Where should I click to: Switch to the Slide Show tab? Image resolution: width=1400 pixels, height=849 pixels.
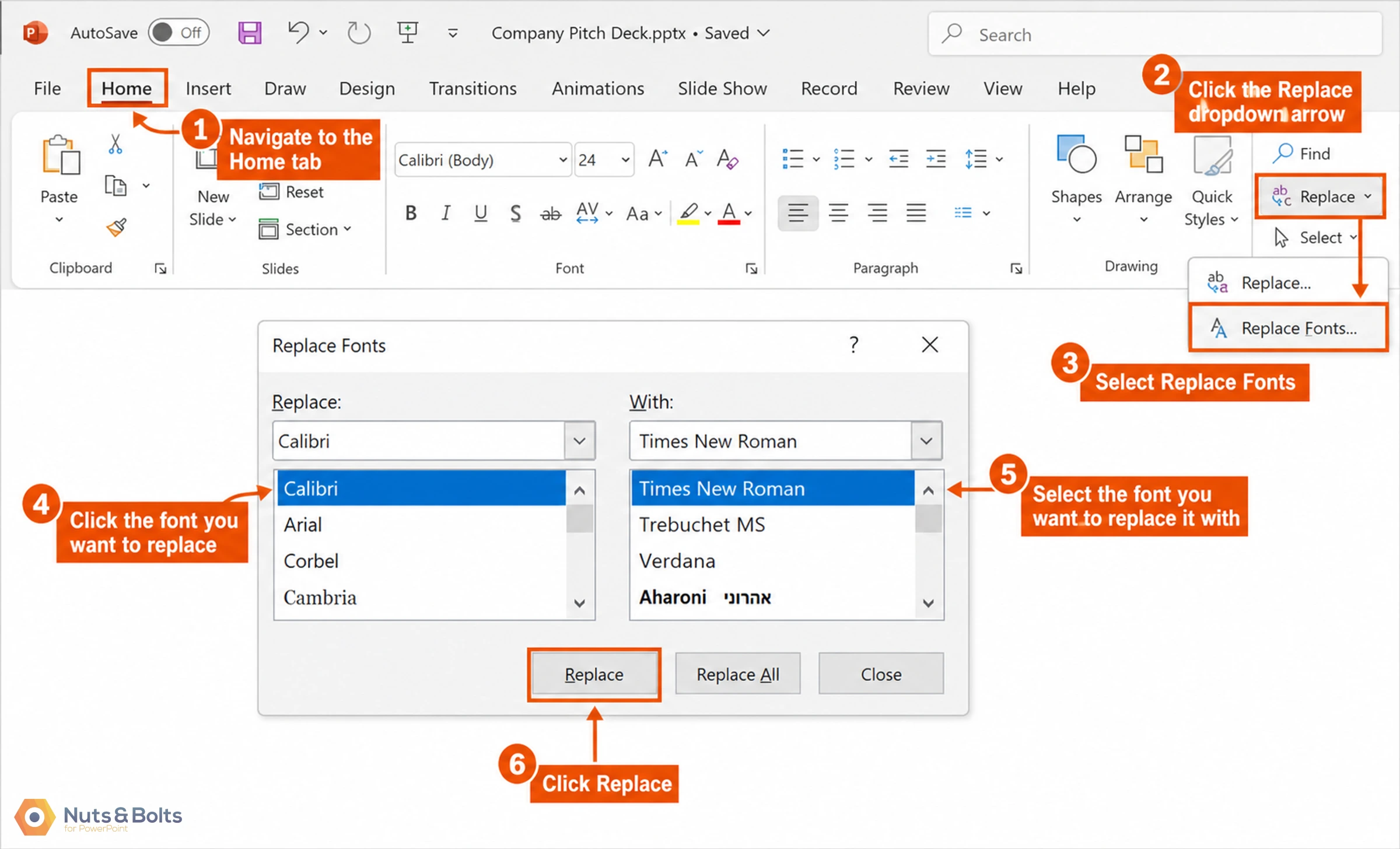pyautogui.click(x=722, y=88)
